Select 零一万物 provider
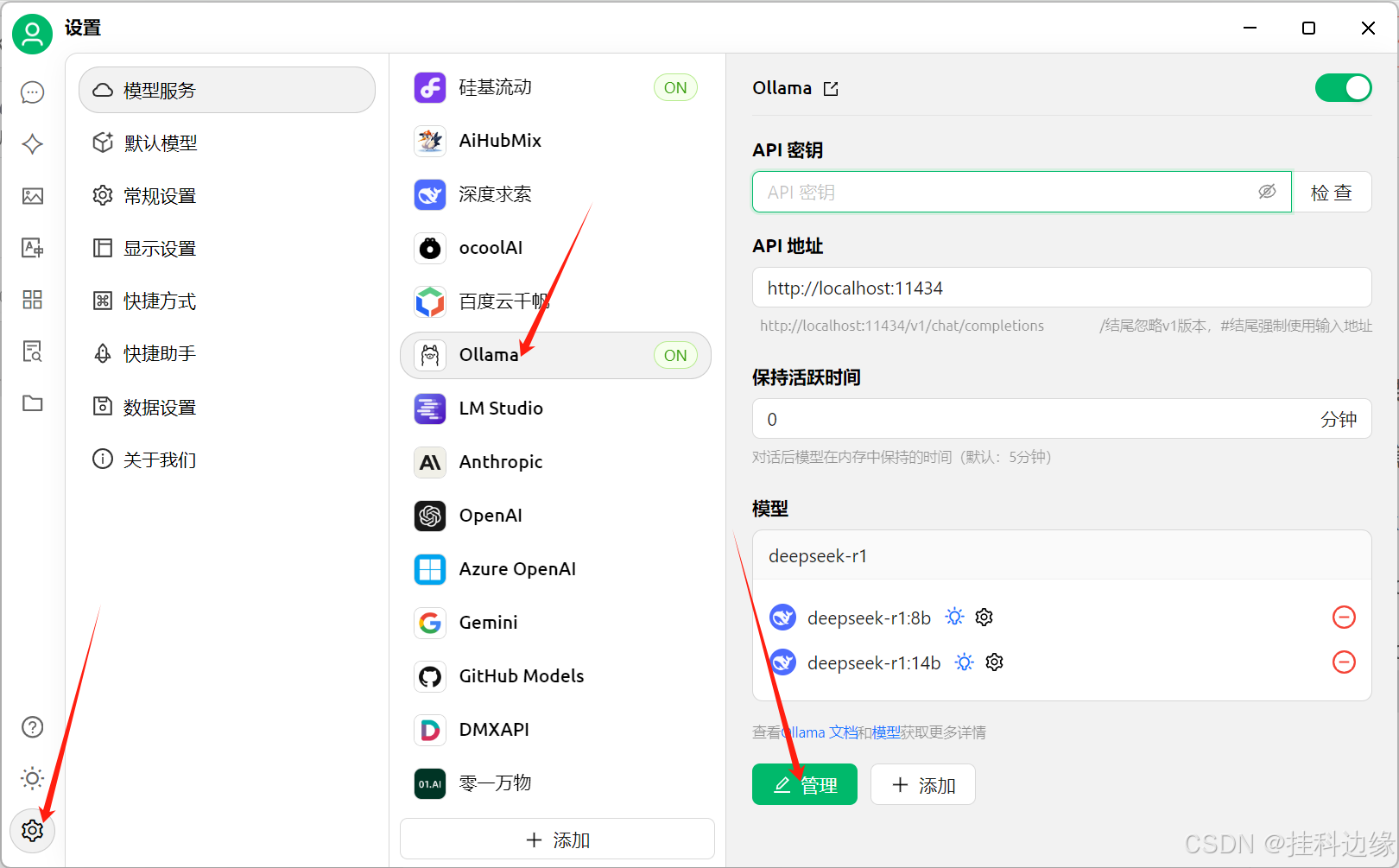Image resolution: width=1399 pixels, height=868 pixels. pyautogui.click(x=555, y=783)
